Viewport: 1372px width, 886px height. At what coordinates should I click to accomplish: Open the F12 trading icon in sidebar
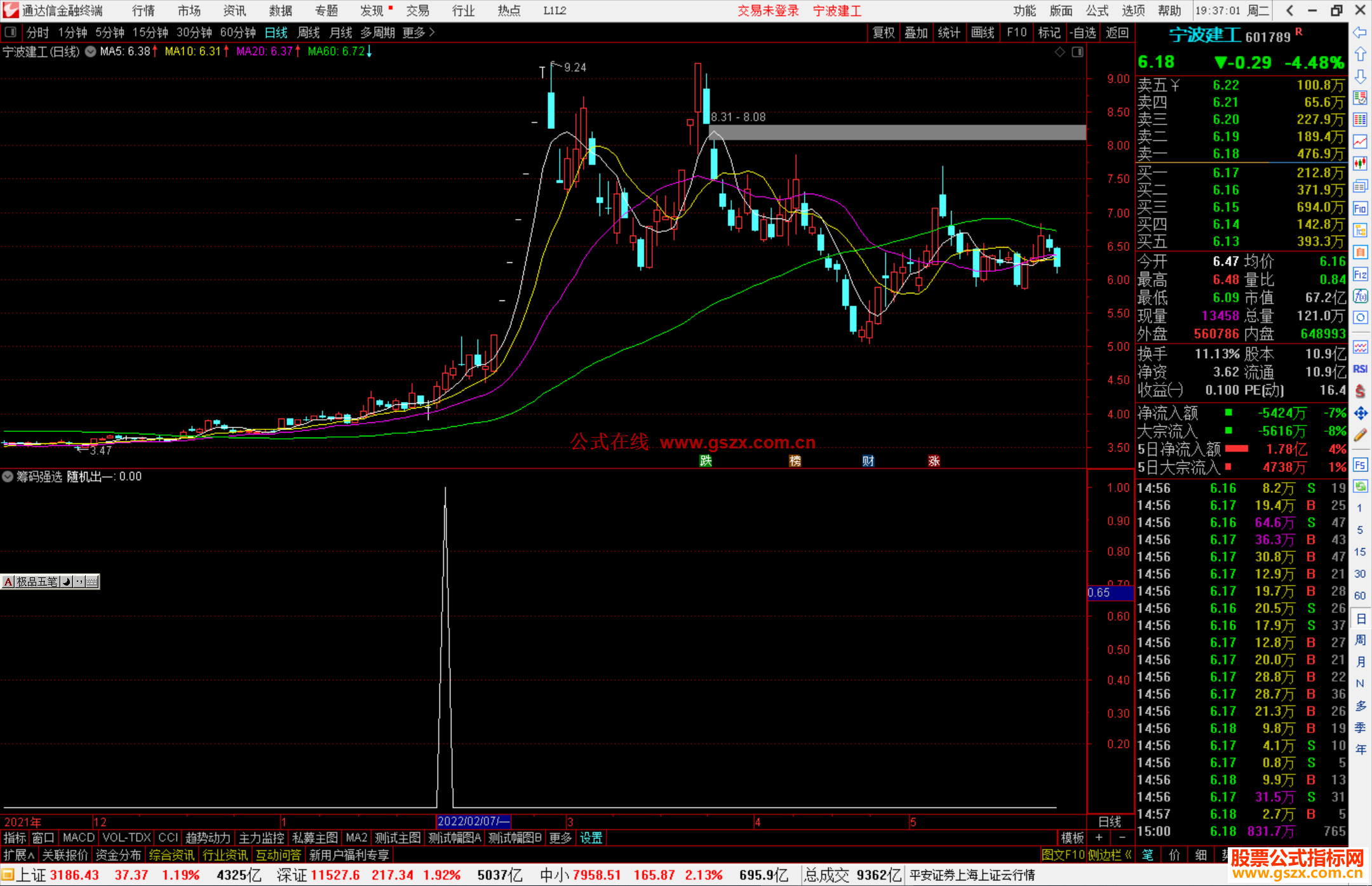[1360, 274]
